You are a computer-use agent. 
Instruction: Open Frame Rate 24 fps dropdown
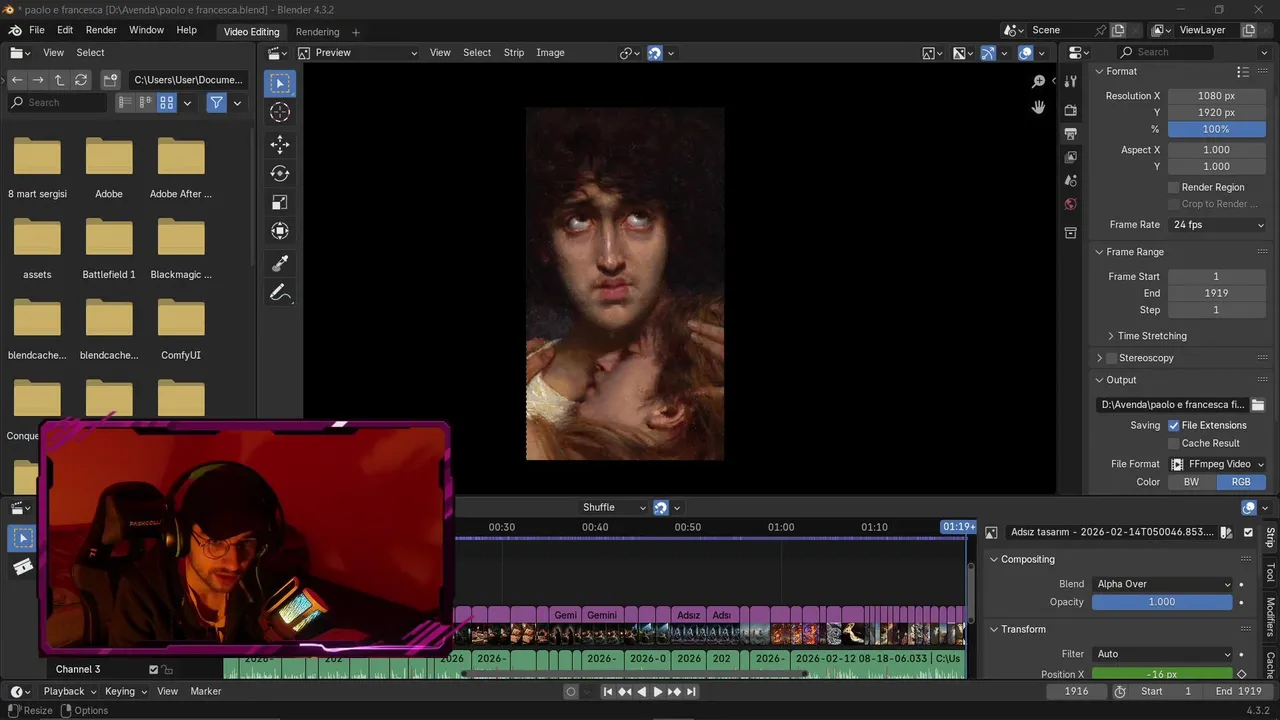1218,225
